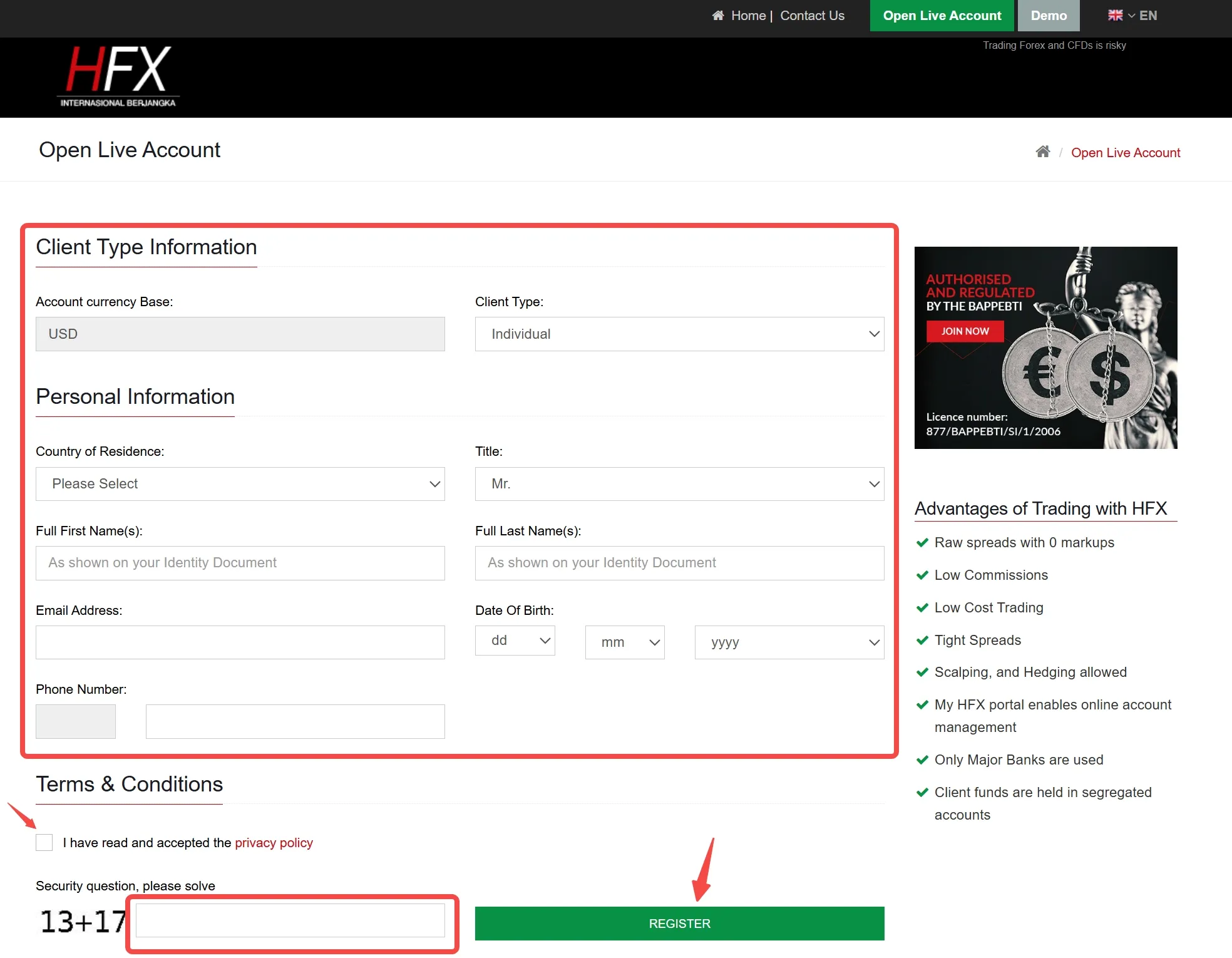
Task: Click the breadcrumb home icon
Action: pos(1043,152)
